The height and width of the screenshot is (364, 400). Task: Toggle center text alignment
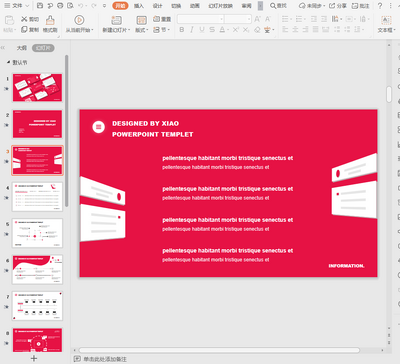[295, 30]
